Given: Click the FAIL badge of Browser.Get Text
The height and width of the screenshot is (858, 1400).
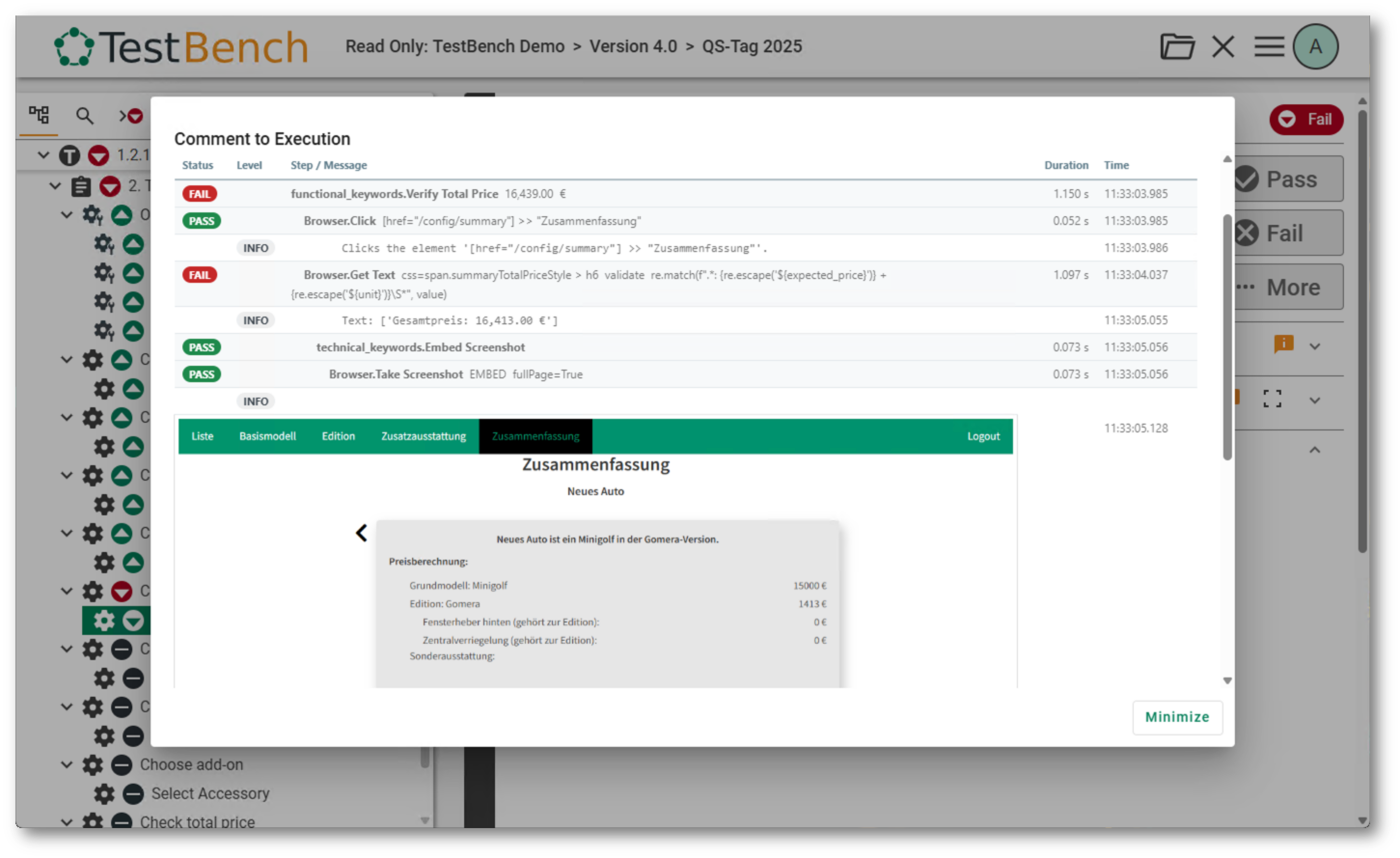Looking at the screenshot, I should click(199, 275).
